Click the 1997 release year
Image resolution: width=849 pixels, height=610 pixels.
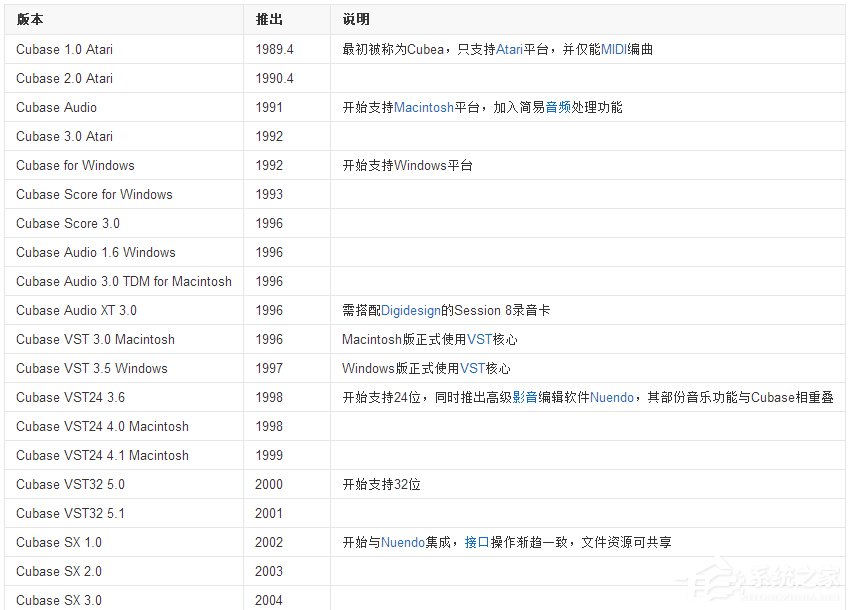tap(269, 368)
